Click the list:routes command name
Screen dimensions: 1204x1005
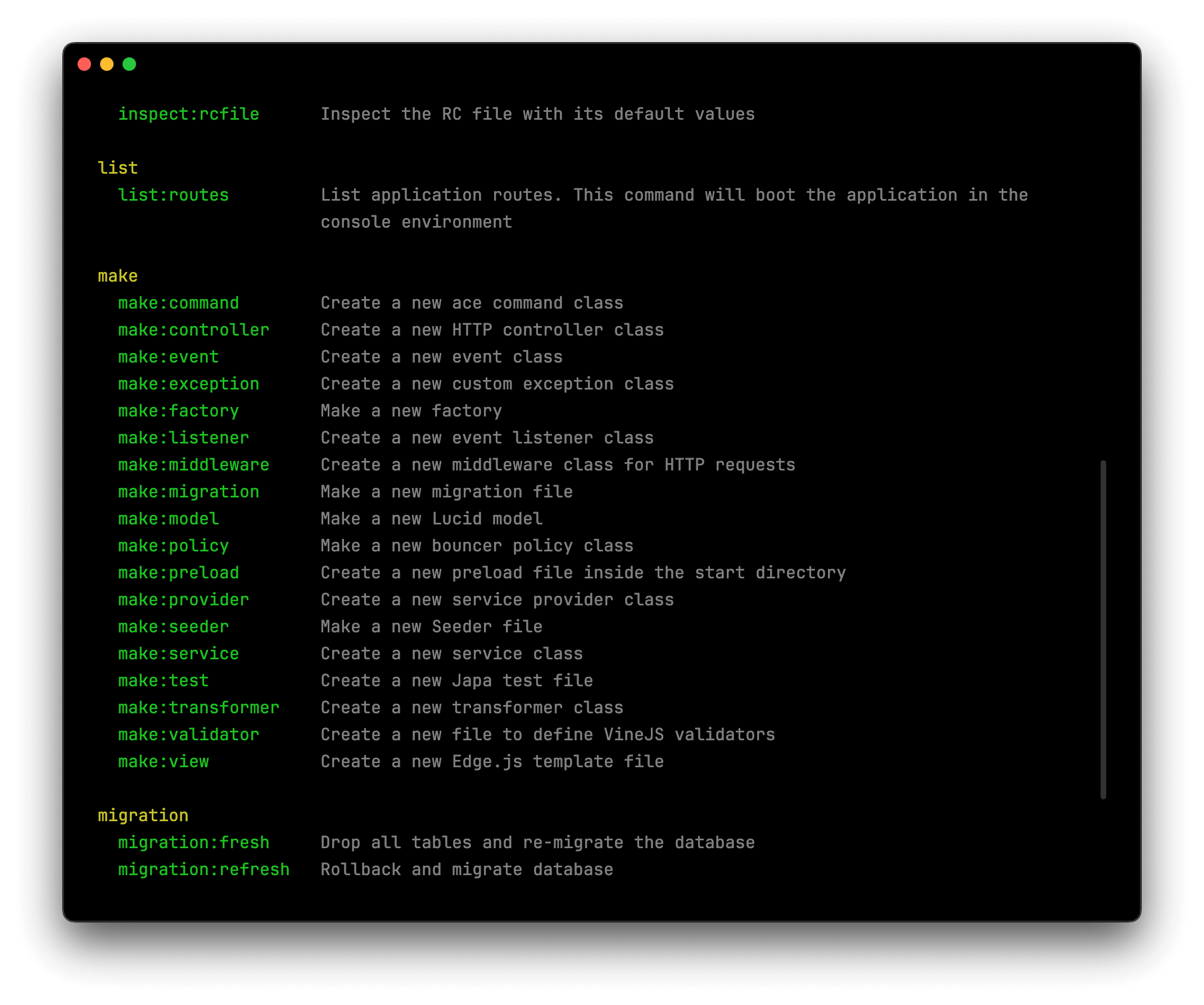coord(173,195)
